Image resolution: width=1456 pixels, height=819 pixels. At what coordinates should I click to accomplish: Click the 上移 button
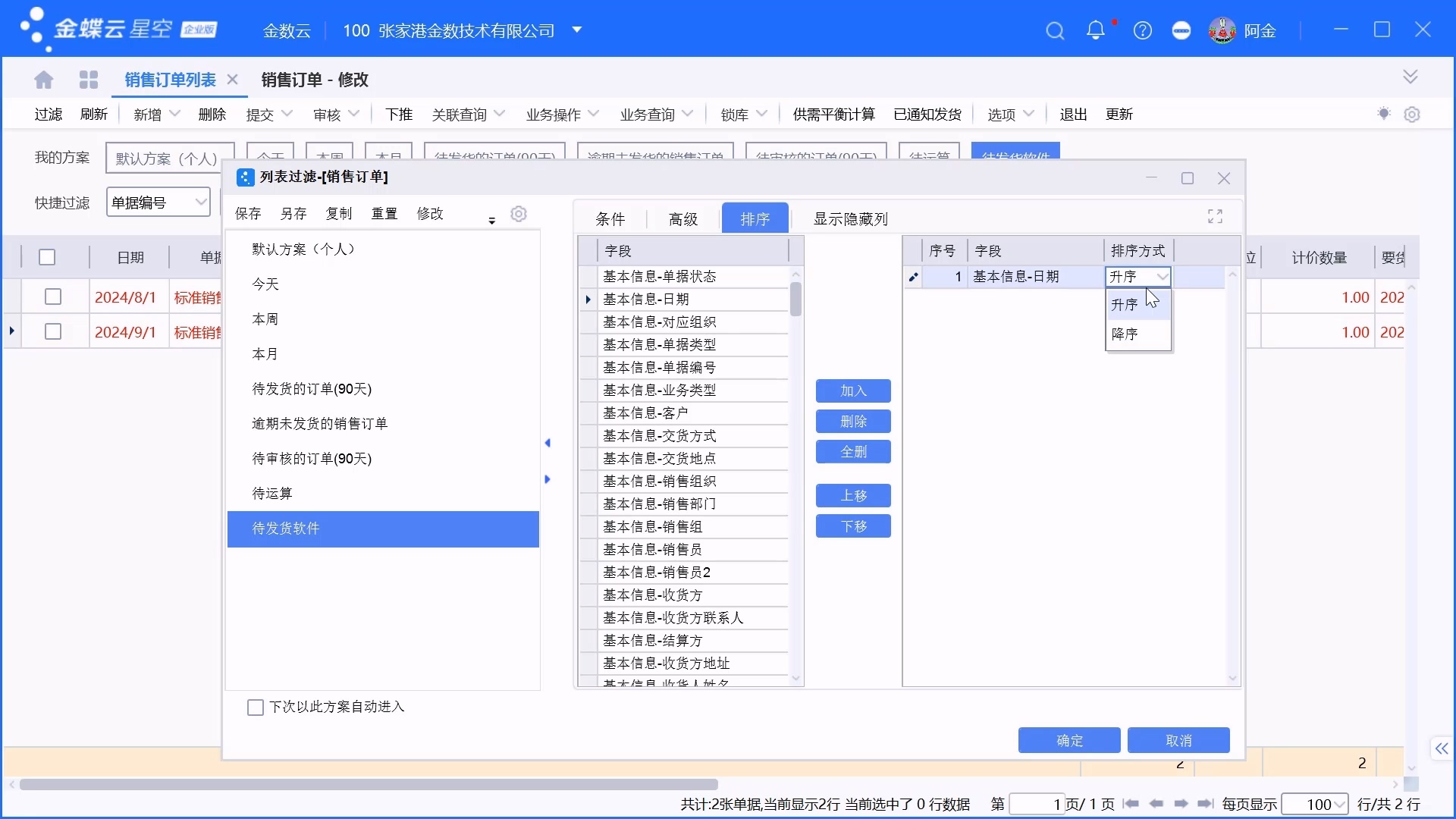[x=853, y=495]
